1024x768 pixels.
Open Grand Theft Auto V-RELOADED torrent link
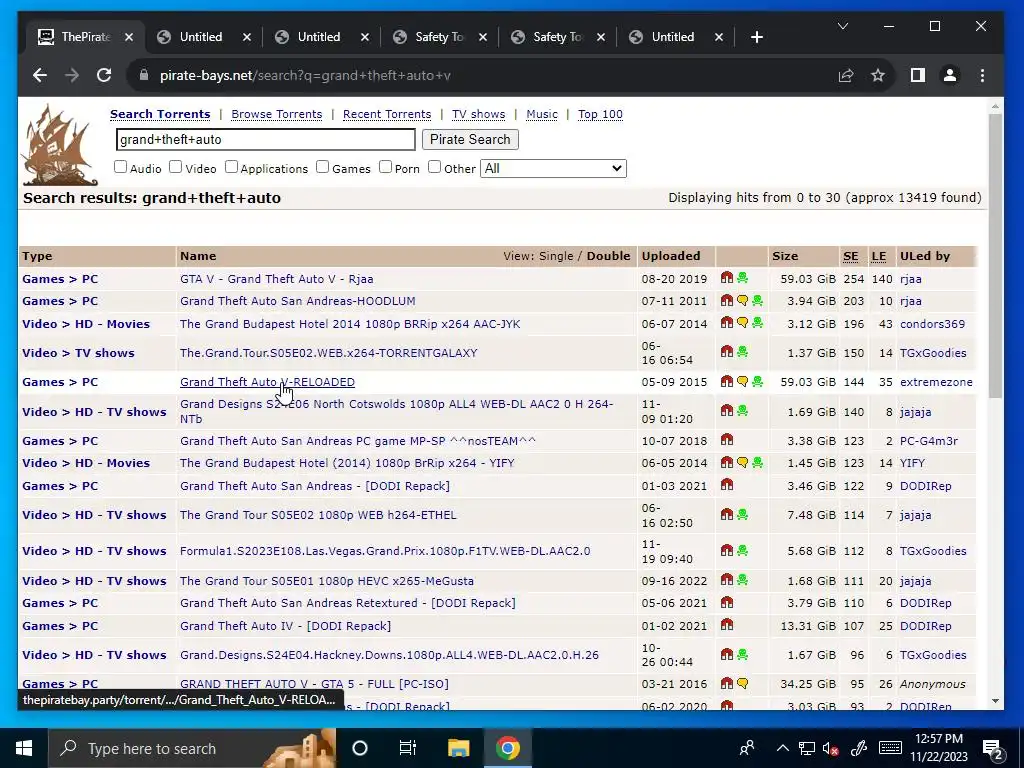tap(267, 382)
